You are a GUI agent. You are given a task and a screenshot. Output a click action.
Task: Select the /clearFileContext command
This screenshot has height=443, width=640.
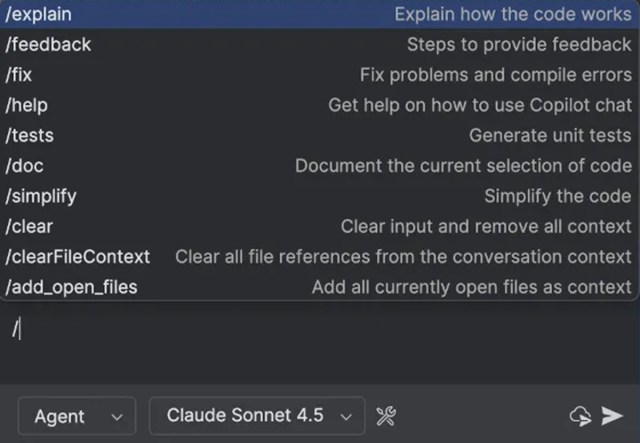tap(78, 257)
